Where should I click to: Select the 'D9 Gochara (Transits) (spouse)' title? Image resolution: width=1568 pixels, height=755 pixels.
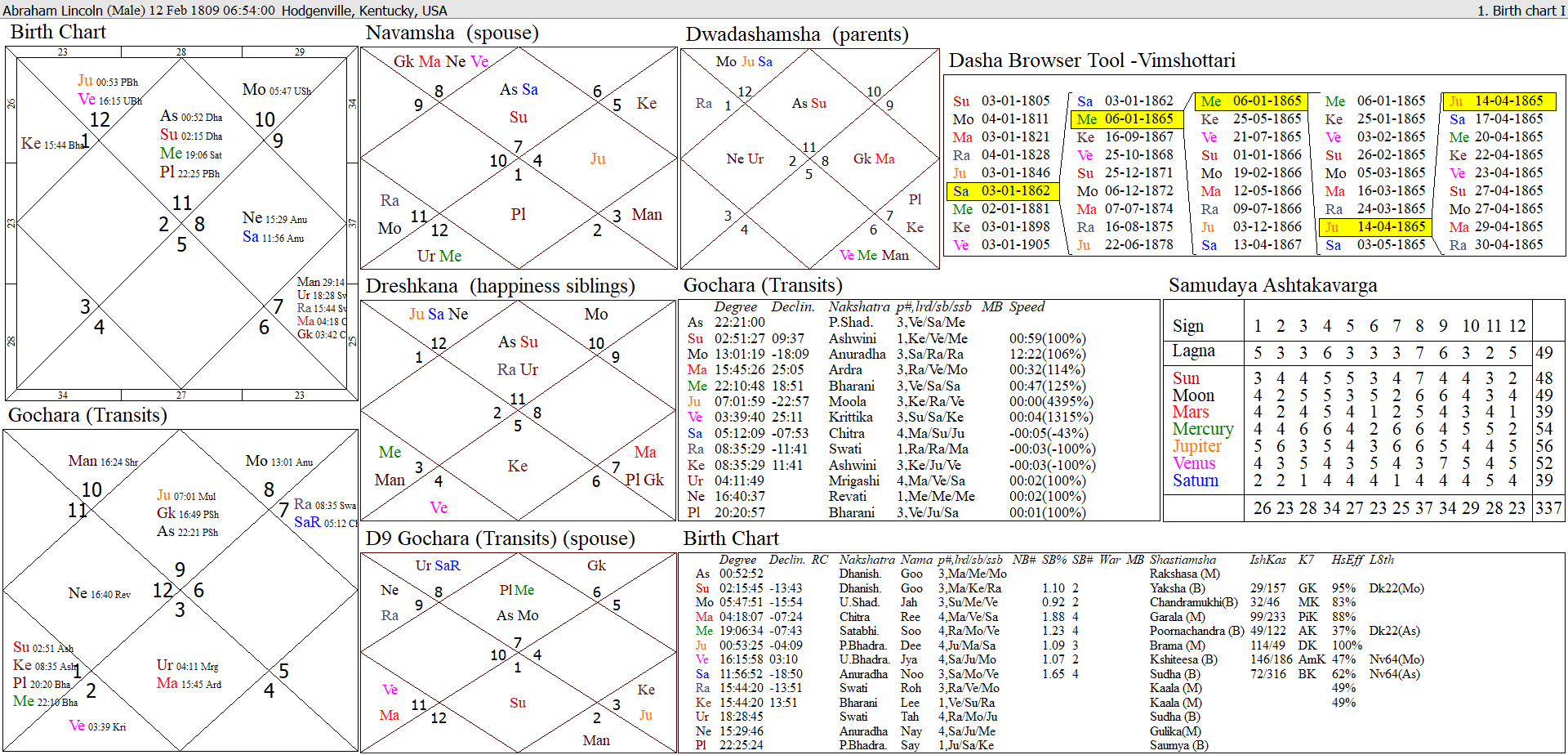click(500, 538)
